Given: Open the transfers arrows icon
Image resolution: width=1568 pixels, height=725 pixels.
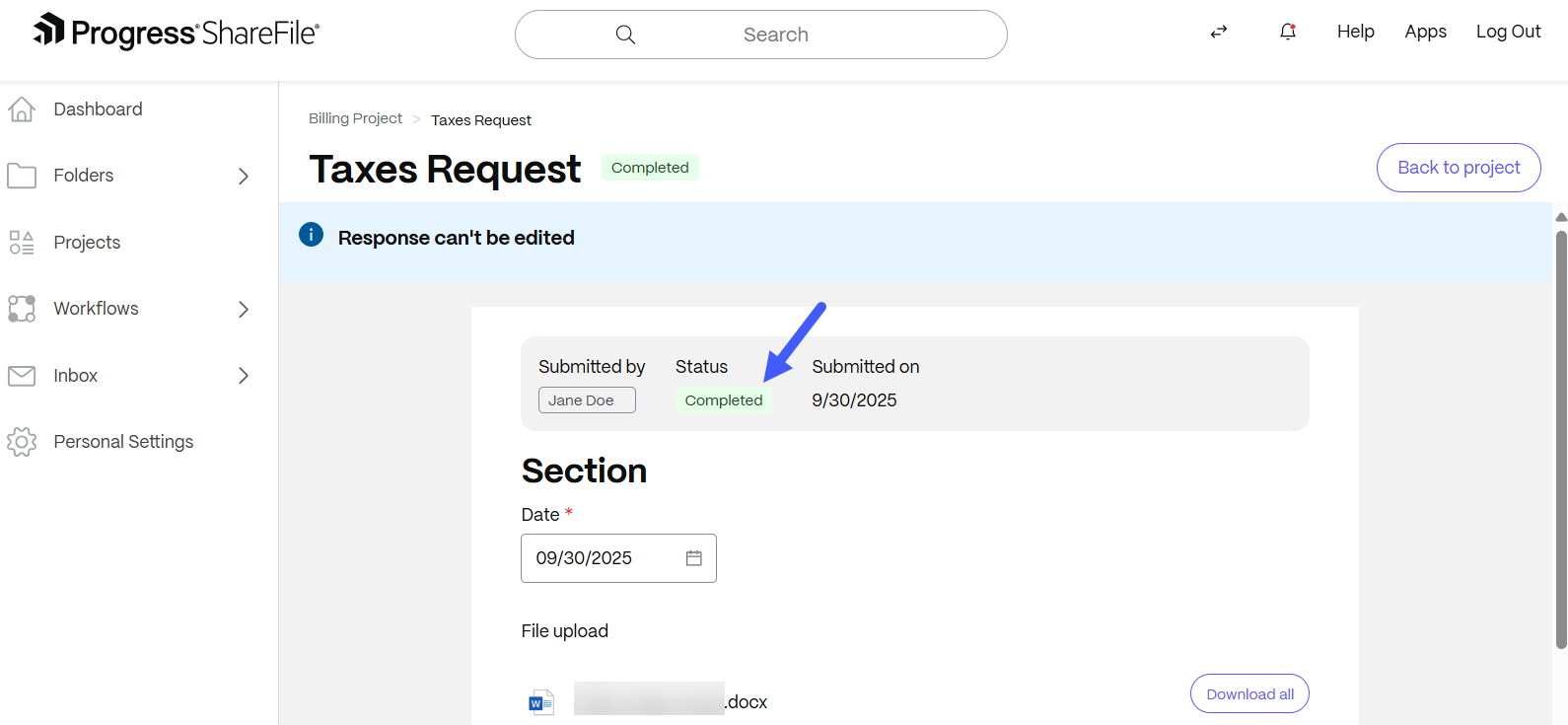Looking at the screenshot, I should pos(1219,32).
